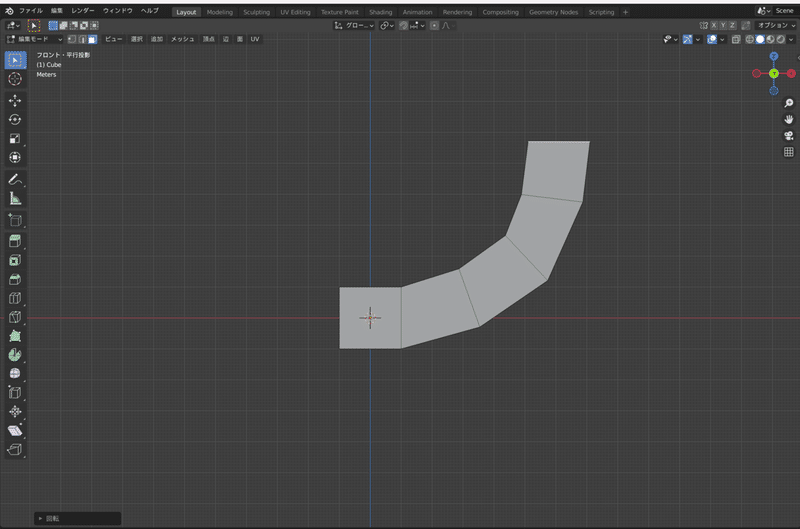Open transform orientation global dropdown

pyautogui.click(x=354, y=26)
